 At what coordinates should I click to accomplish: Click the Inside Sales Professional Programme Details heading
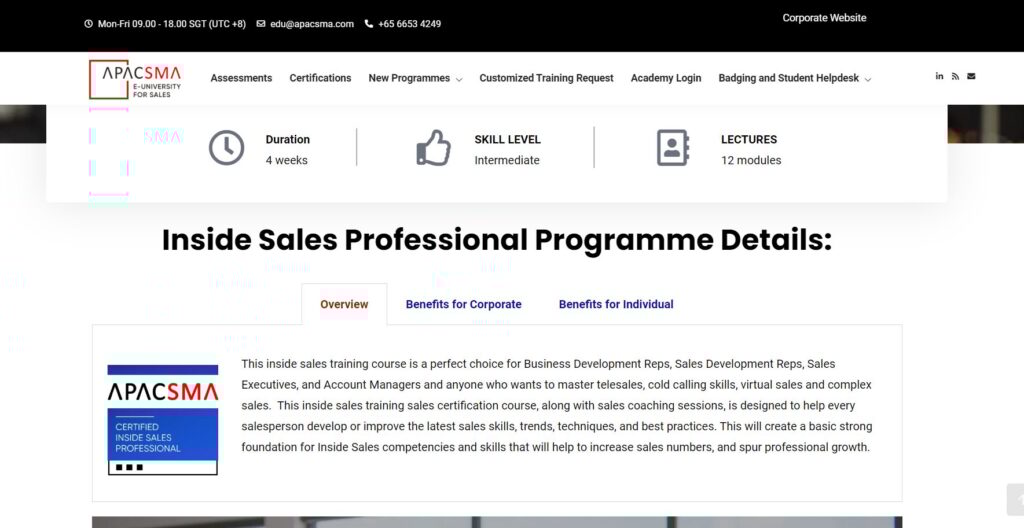click(497, 240)
